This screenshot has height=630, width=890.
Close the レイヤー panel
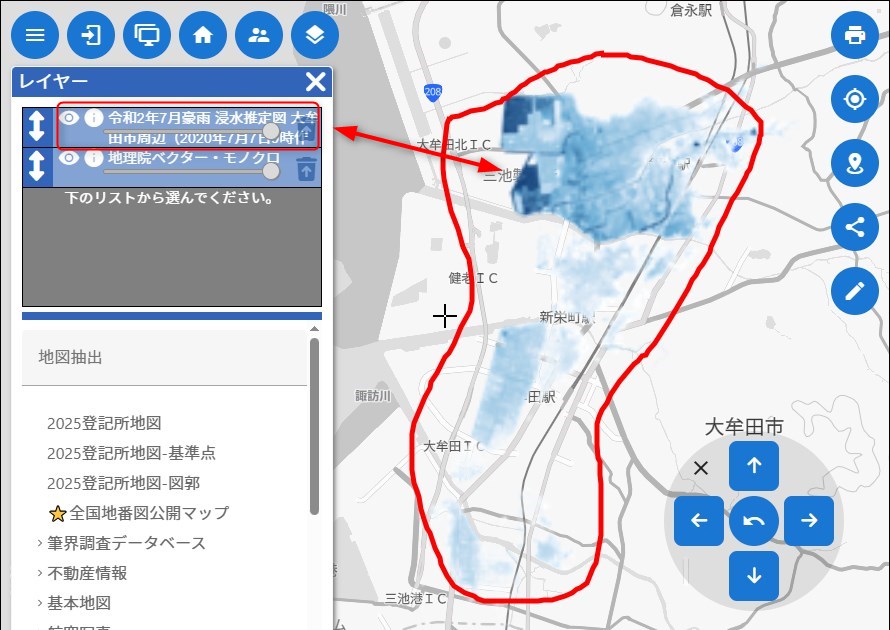tap(316, 82)
